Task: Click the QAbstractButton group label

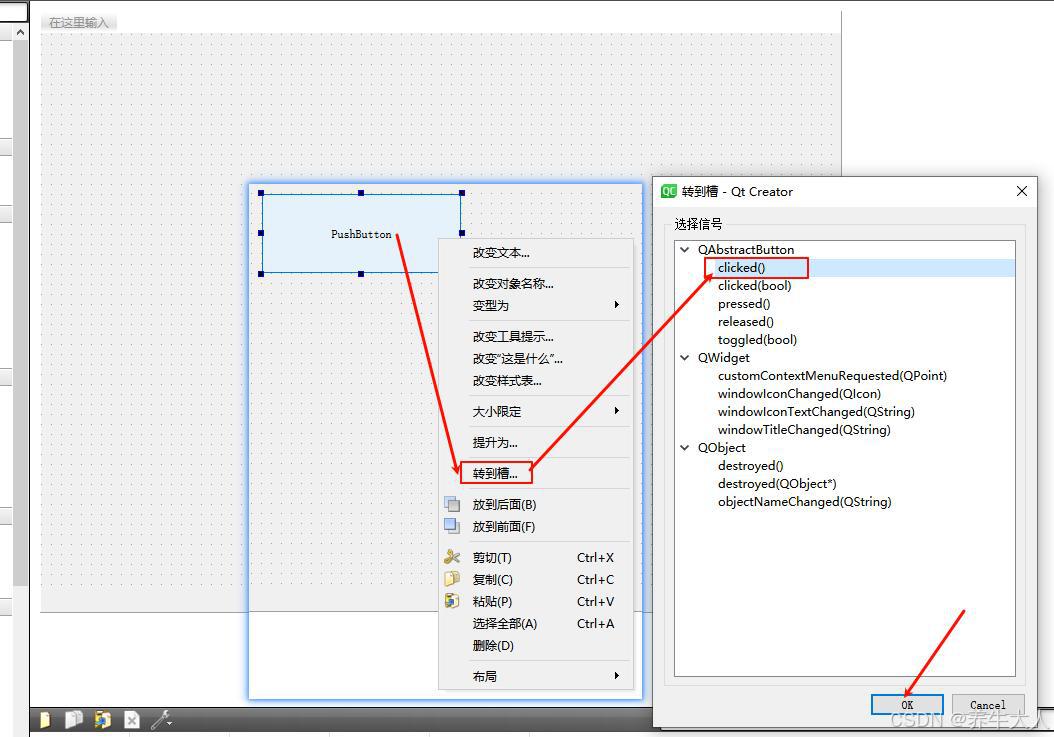Action: click(745, 249)
